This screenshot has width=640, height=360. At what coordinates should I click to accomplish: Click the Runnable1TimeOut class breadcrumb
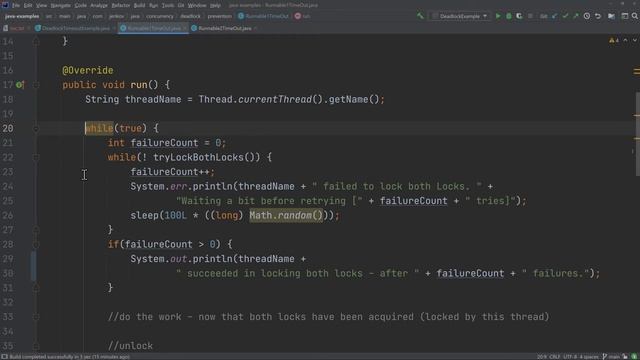pos(263,16)
